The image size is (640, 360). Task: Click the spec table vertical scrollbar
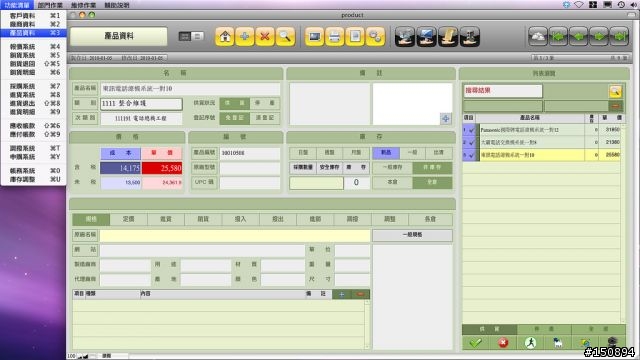367,324
